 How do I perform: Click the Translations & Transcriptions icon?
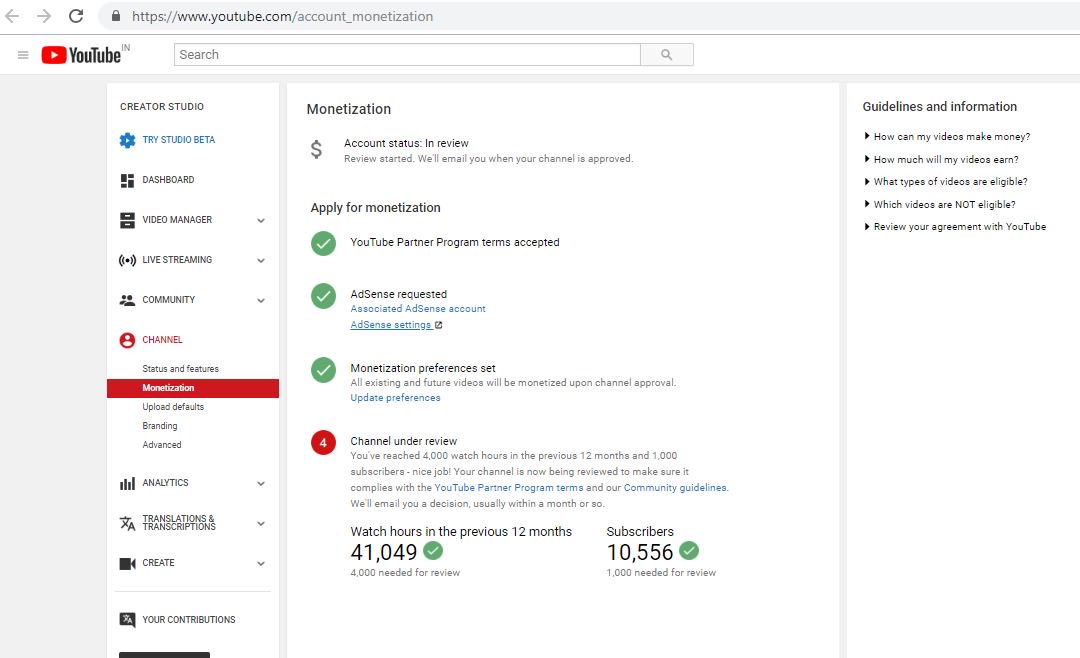point(127,524)
